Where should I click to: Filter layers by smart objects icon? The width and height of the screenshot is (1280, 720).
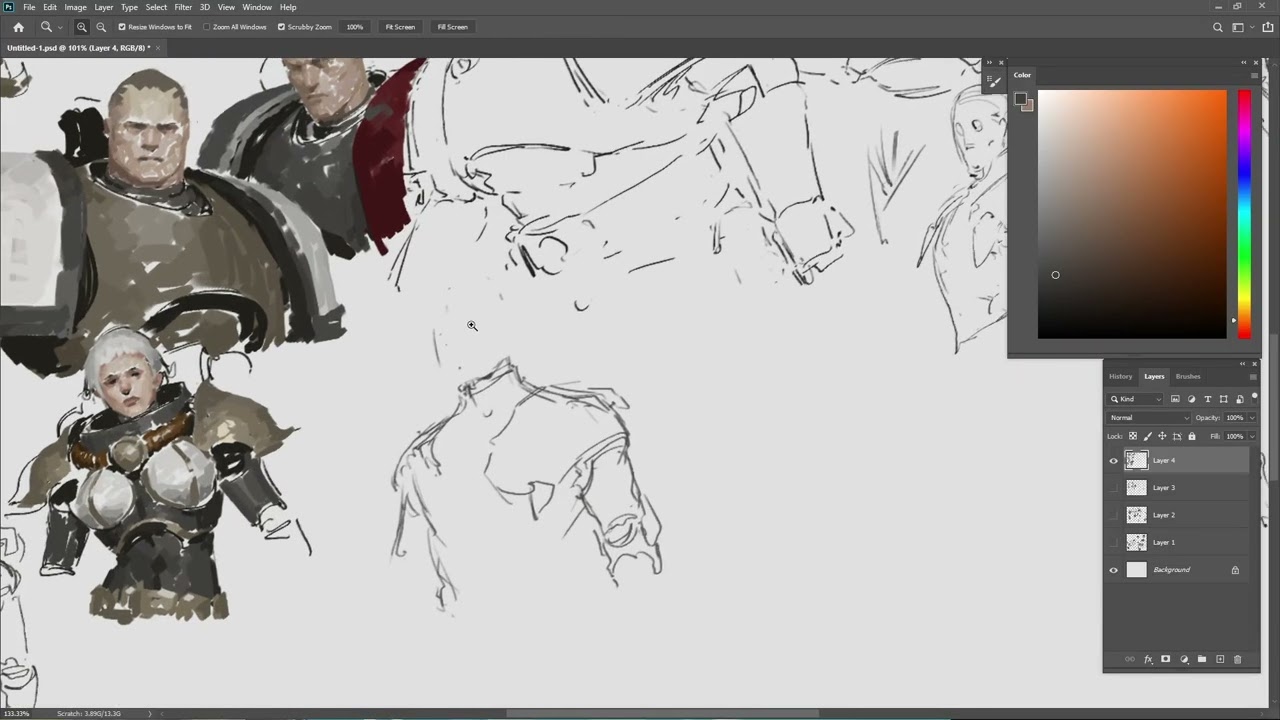click(x=1239, y=399)
